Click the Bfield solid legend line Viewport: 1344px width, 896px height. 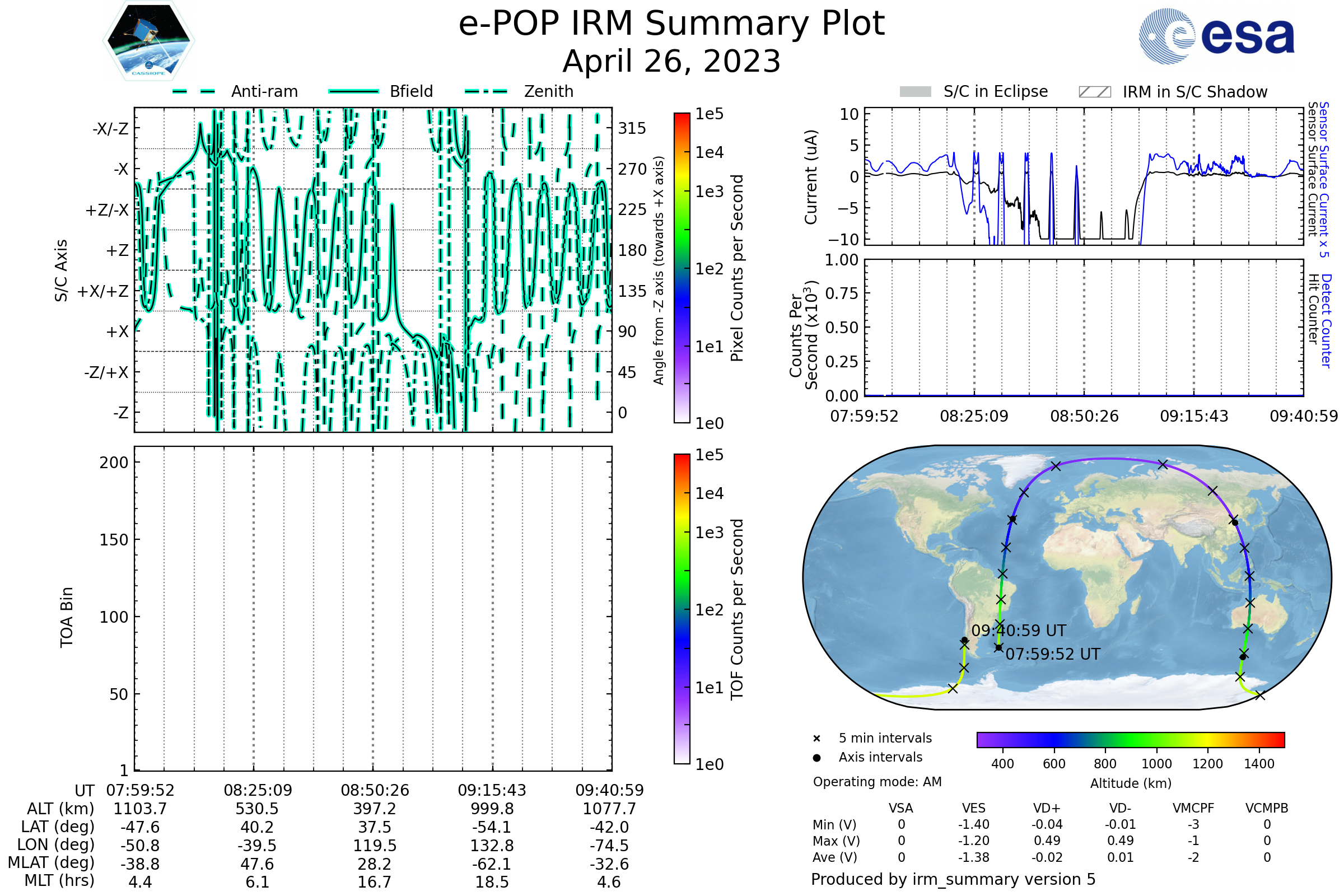point(353,91)
